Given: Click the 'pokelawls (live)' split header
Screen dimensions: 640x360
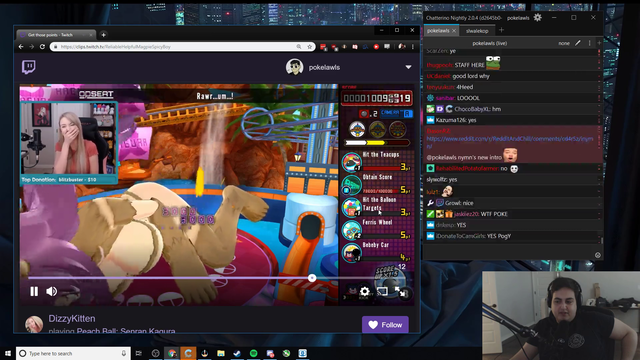Looking at the screenshot, I should pos(489,43).
